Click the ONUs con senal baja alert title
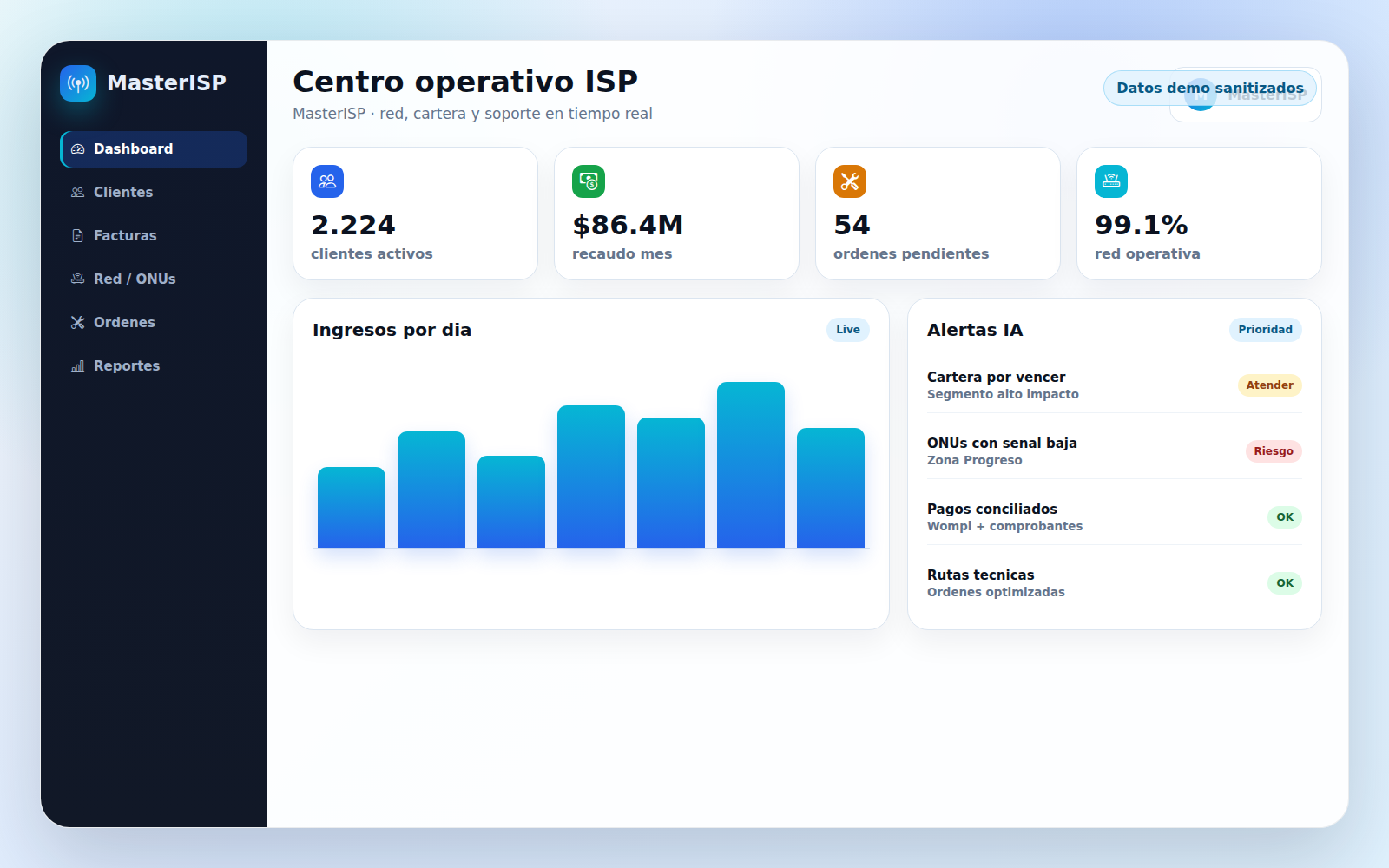 [x=1002, y=444]
